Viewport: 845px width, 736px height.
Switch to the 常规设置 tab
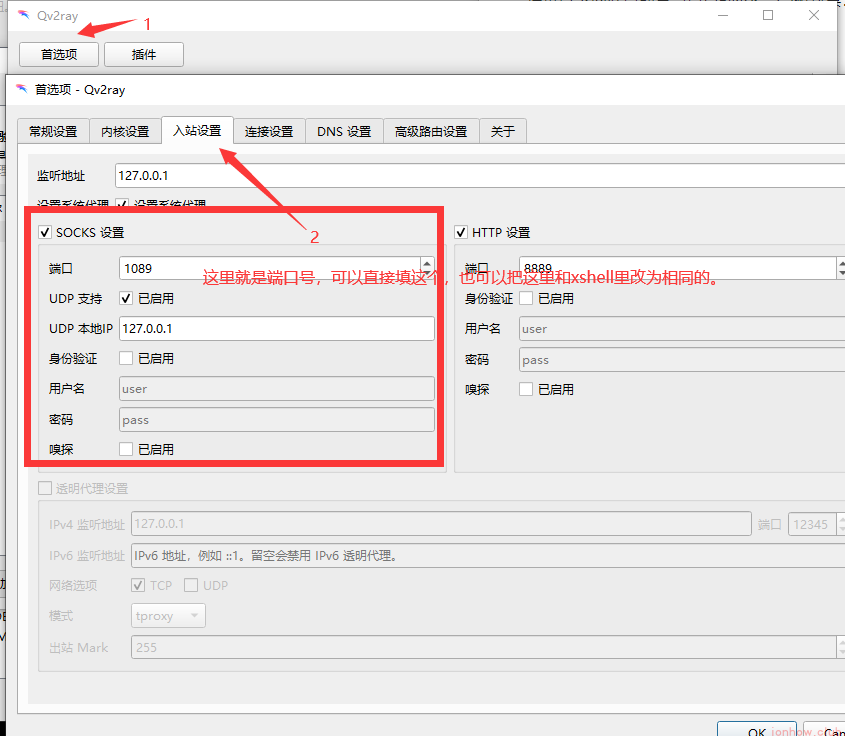pos(53,131)
